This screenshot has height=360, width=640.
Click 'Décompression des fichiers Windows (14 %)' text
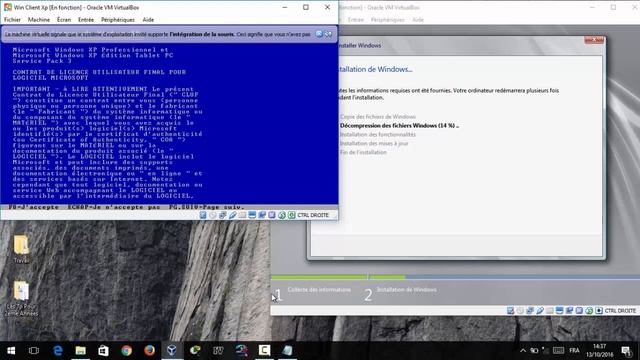[399, 126]
